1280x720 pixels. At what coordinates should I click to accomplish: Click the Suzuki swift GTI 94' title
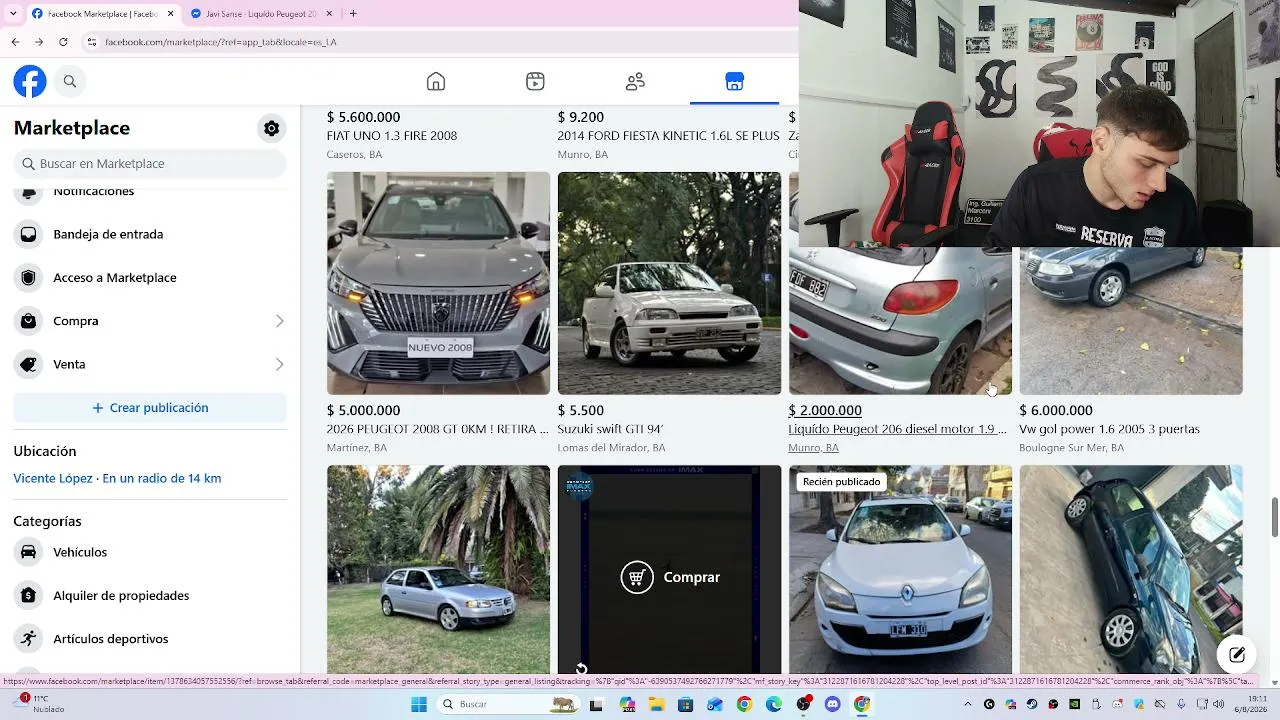(610, 429)
